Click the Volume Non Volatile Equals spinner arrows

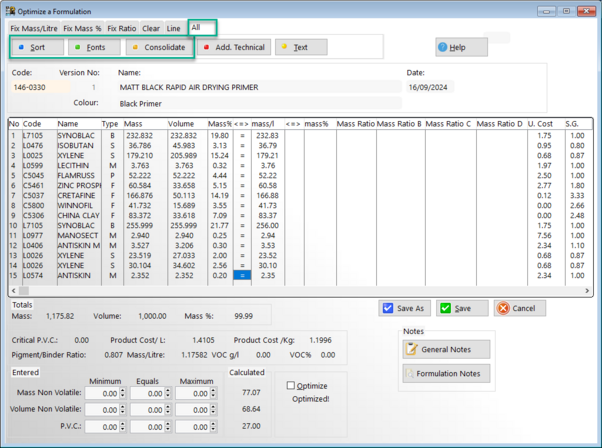coord(168,410)
